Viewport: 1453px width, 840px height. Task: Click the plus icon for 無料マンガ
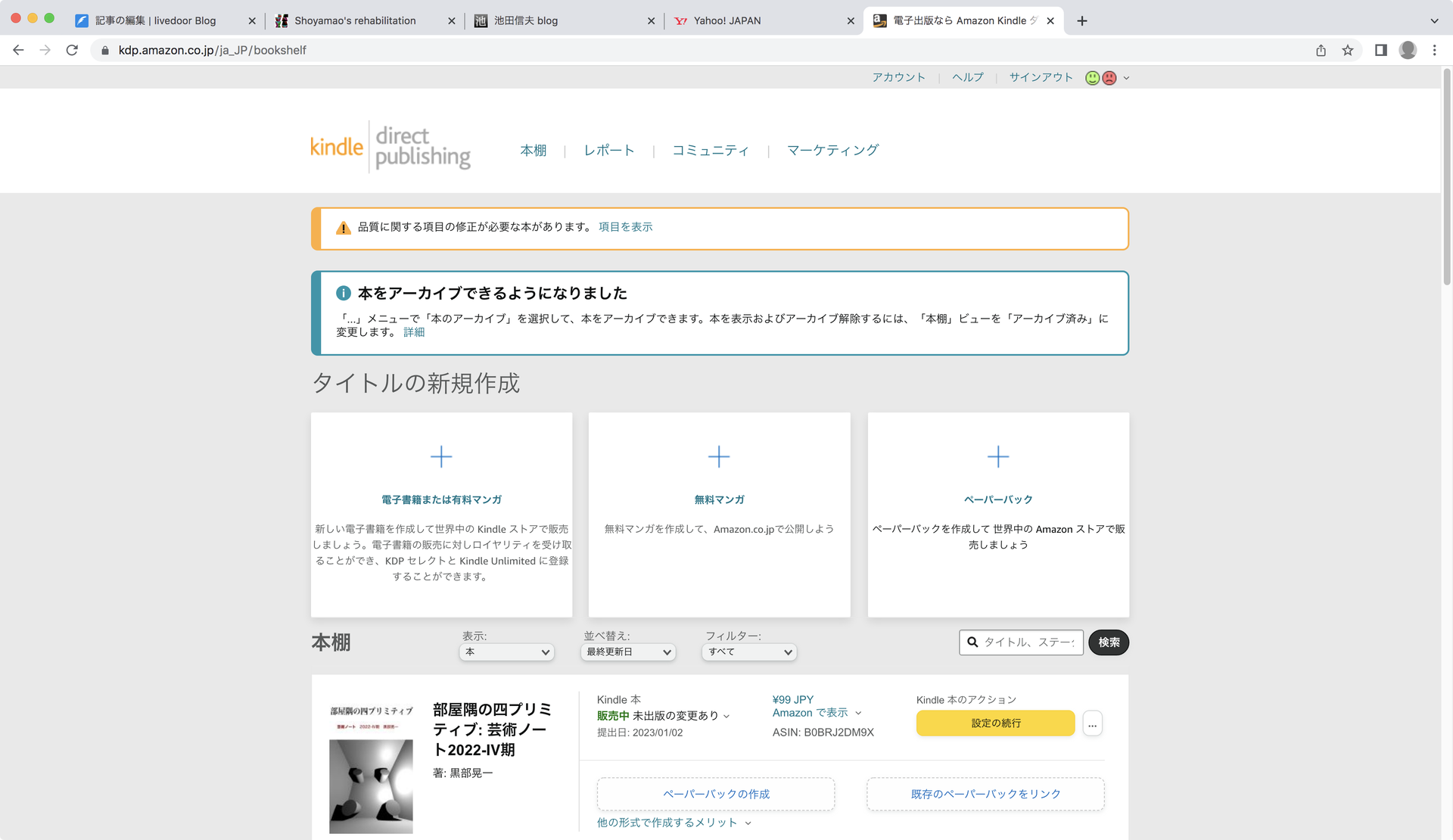click(719, 456)
